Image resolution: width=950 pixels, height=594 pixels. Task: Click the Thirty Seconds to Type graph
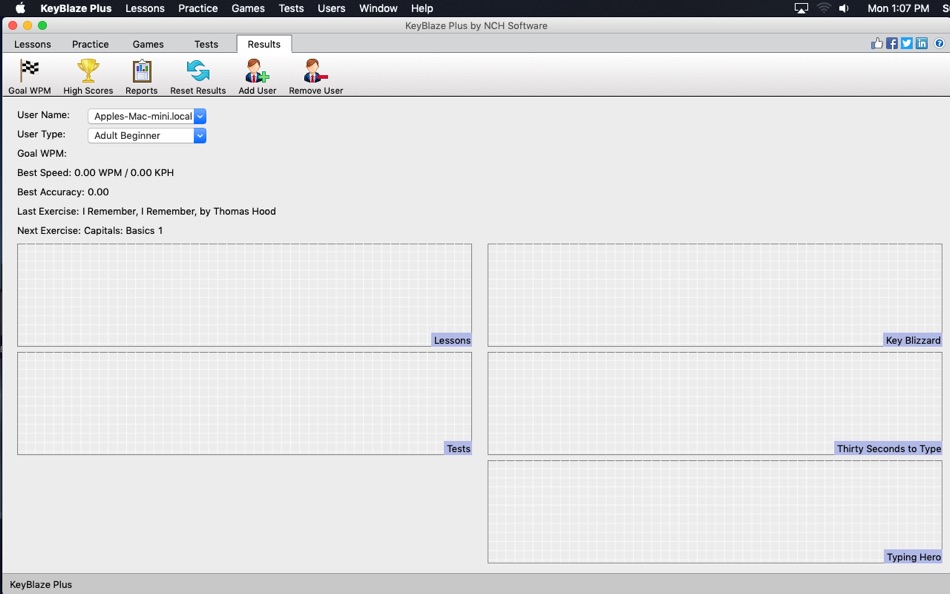[x=715, y=403]
